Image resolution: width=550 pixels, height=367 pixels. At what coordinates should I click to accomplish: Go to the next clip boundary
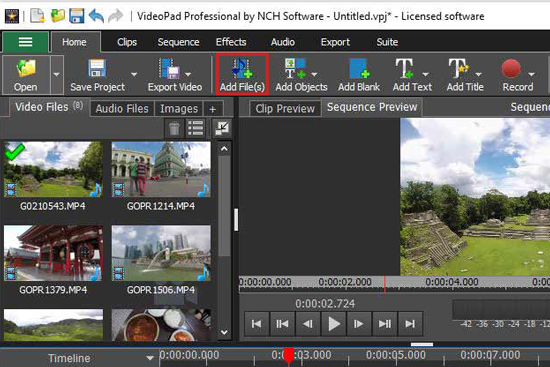click(x=385, y=323)
